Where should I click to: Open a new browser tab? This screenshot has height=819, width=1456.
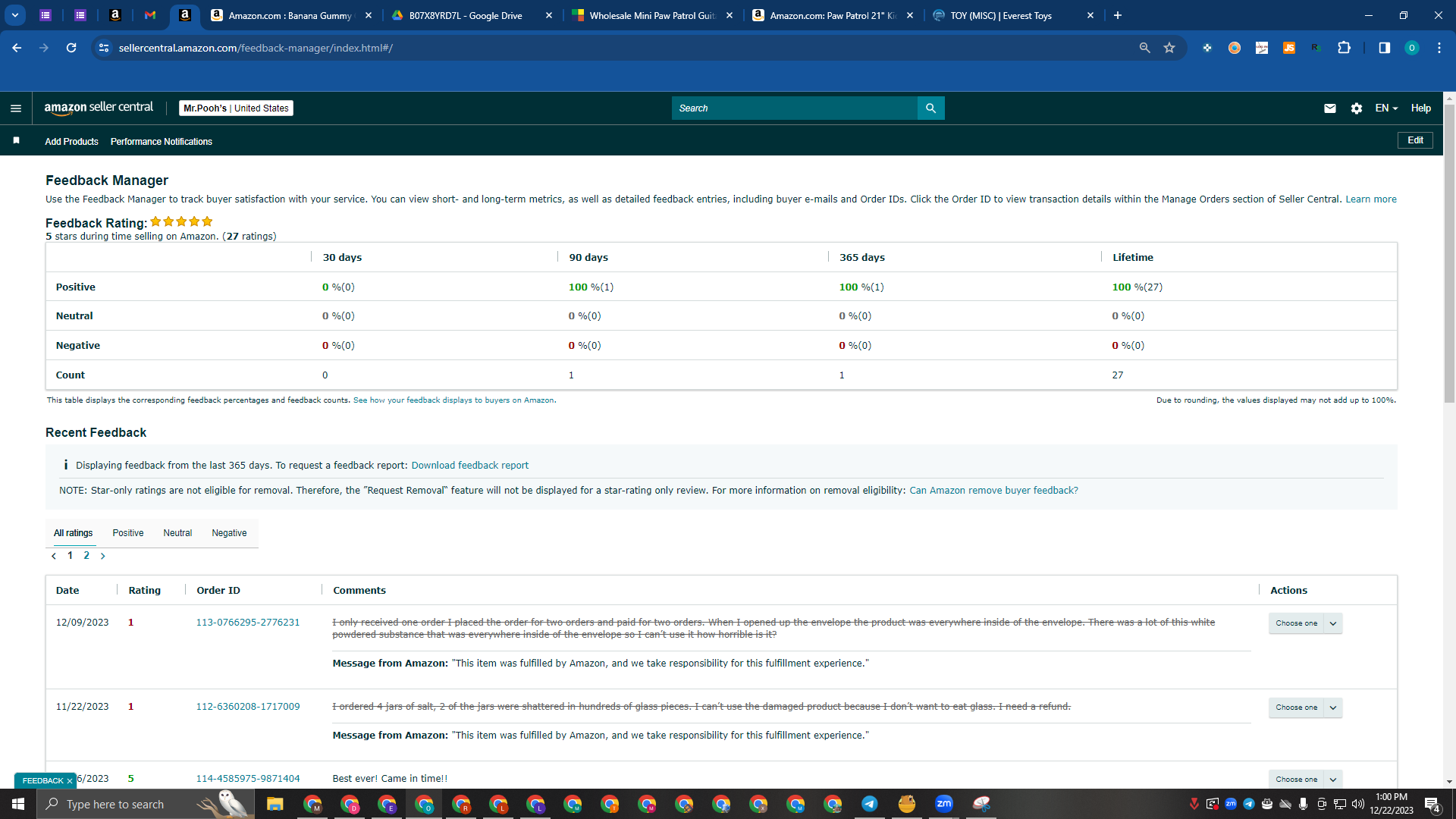pyautogui.click(x=1117, y=15)
